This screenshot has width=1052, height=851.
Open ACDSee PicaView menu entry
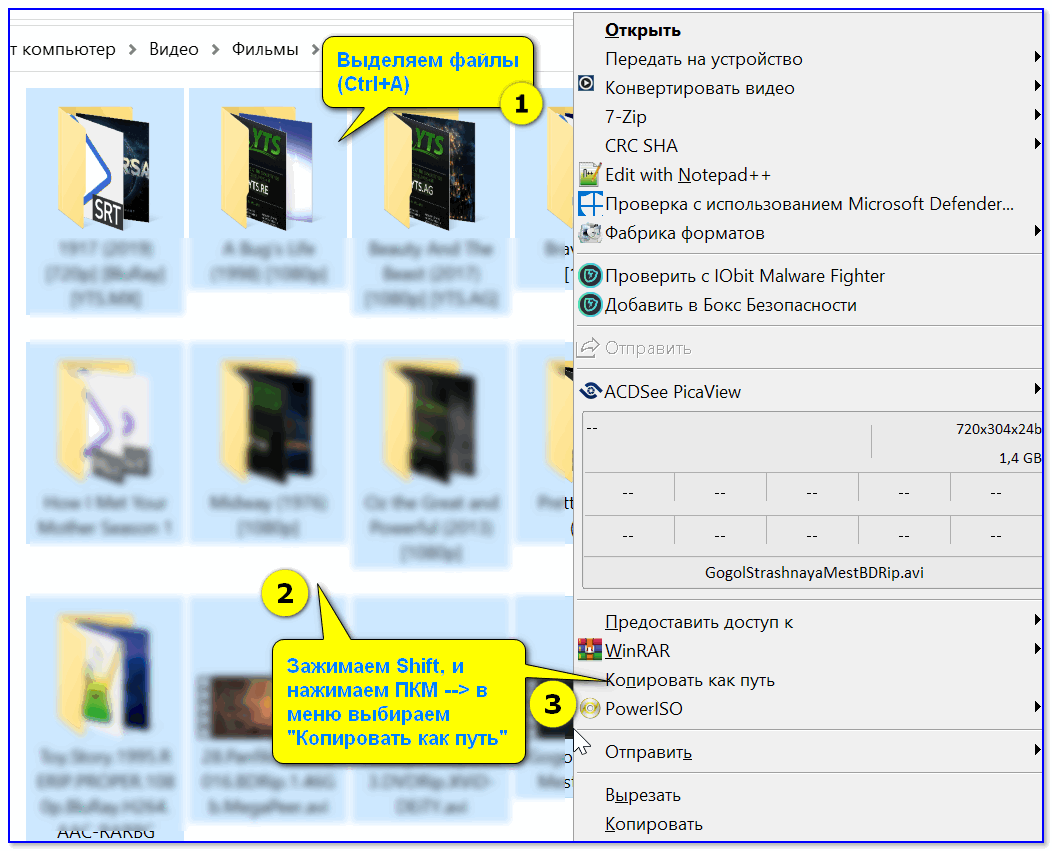(672, 392)
